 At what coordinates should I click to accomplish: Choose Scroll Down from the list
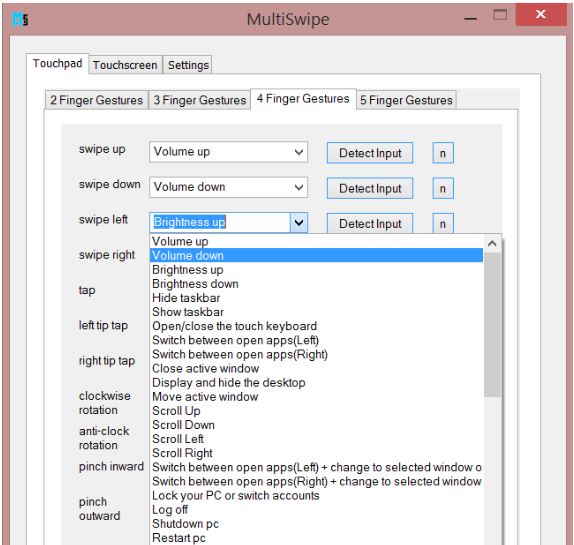pyautogui.click(x=317, y=425)
